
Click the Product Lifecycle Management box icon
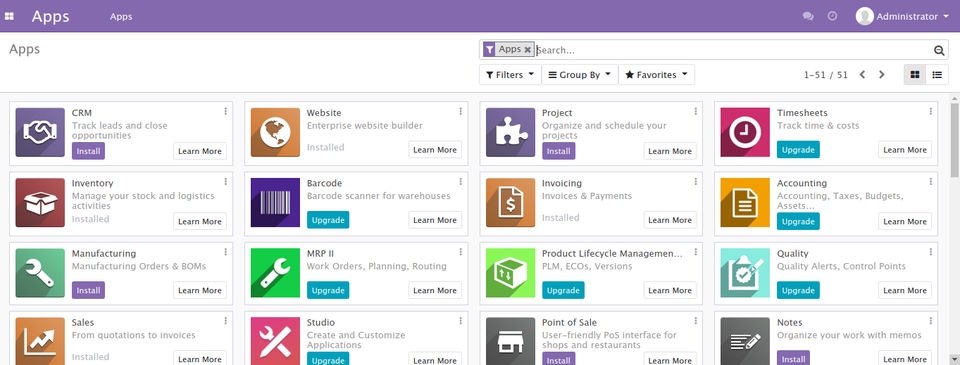tap(510, 273)
